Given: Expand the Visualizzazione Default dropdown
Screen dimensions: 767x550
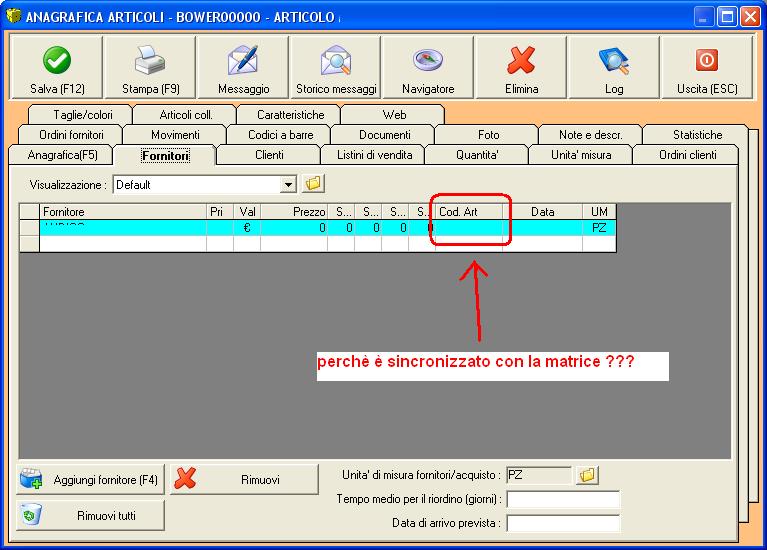Looking at the screenshot, I should coord(289,185).
